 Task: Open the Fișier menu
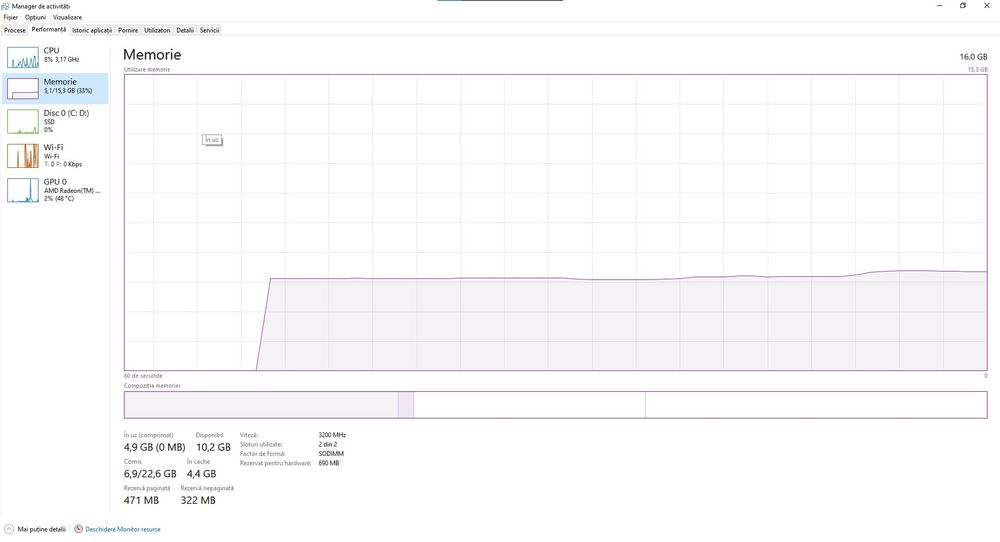click(x=11, y=17)
